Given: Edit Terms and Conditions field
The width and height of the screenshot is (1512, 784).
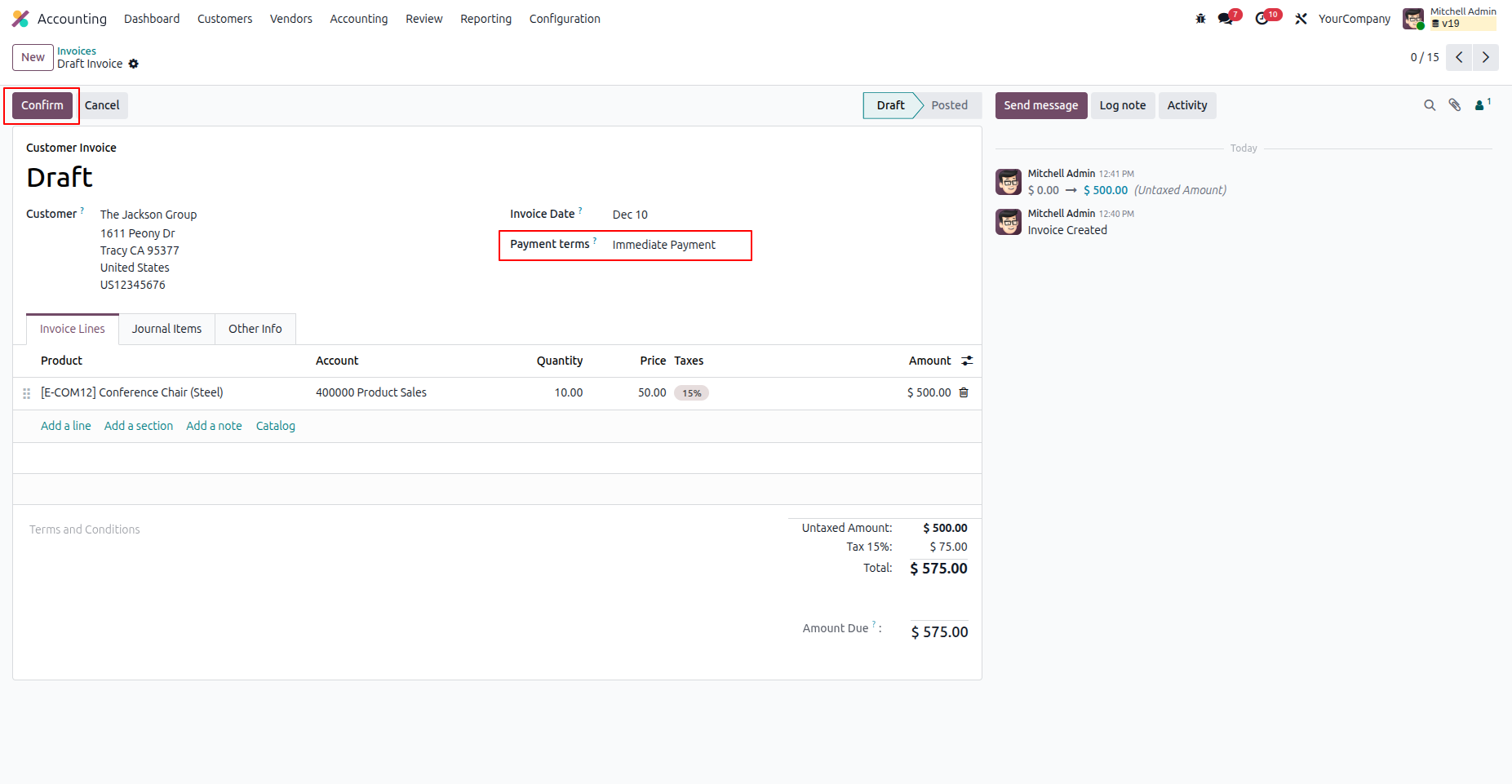Looking at the screenshot, I should coord(85,529).
